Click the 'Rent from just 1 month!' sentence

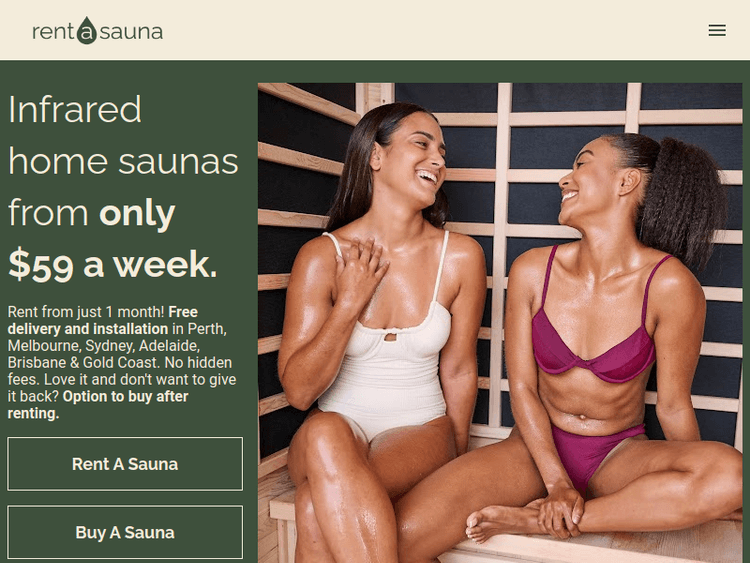click(x=86, y=312)
